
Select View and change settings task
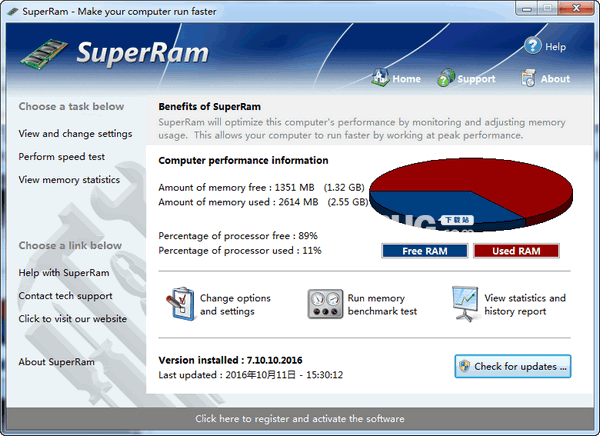75,134
